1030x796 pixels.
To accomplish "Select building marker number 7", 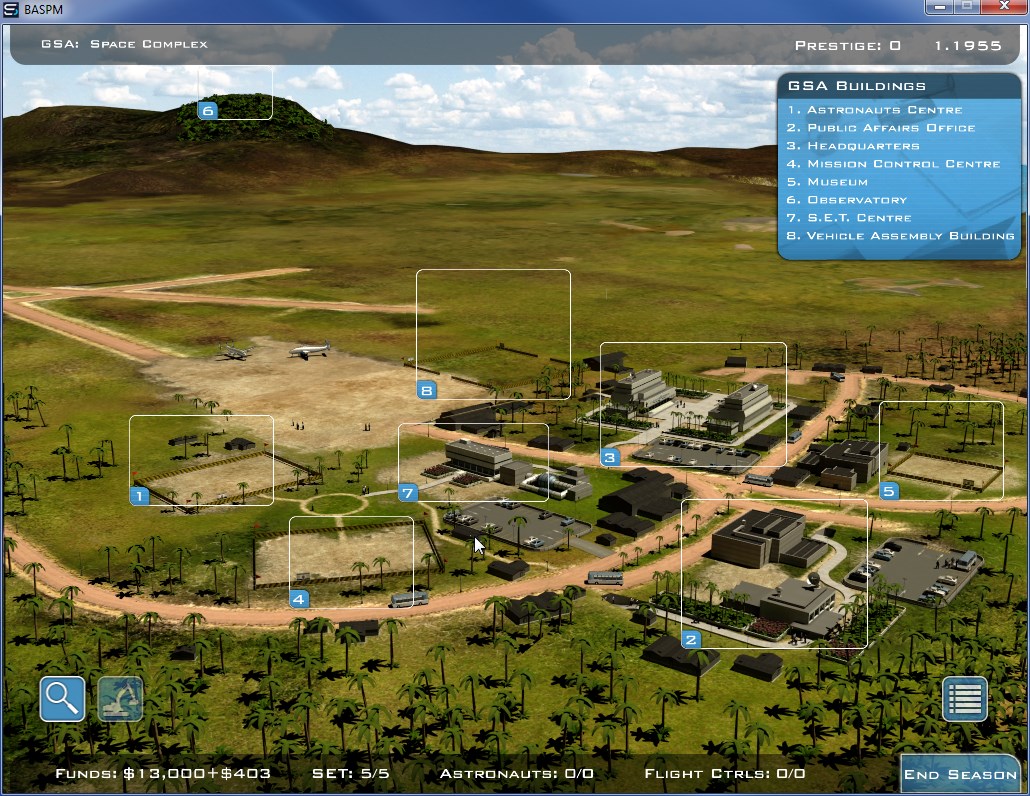I will click(x=408, y=493).
